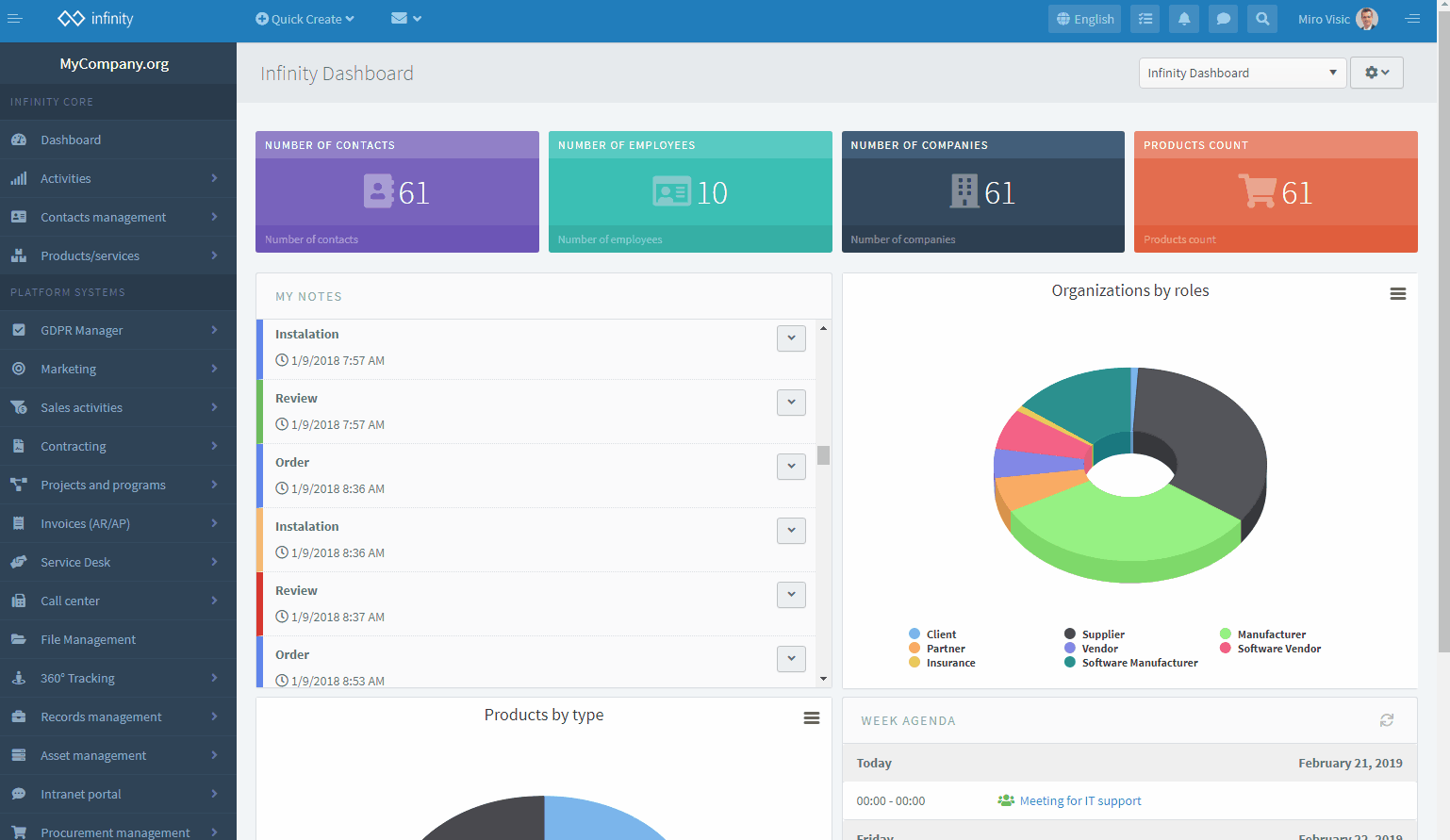The width and height of the screenshot is (1450, 840).
Task: Open Organizations by roles chart menu
Action: [x=1398, y=294]
